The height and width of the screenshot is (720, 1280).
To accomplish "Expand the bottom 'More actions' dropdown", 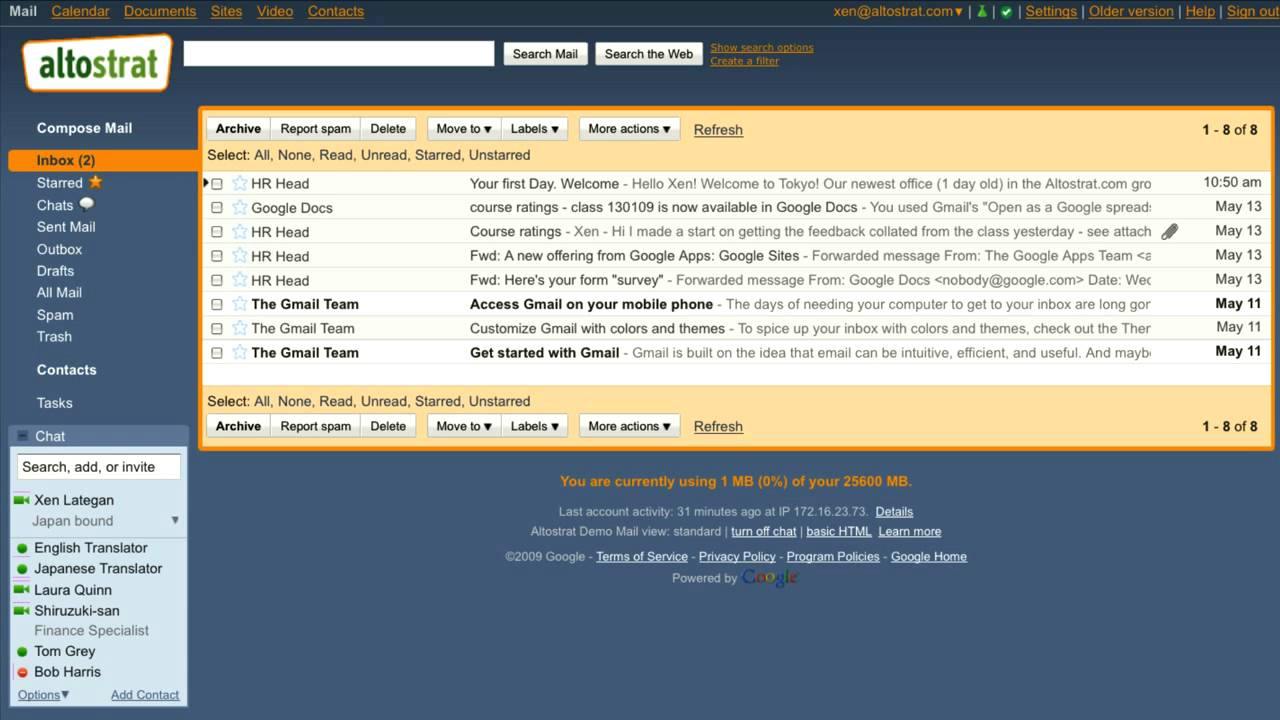I will click(630, 426).
